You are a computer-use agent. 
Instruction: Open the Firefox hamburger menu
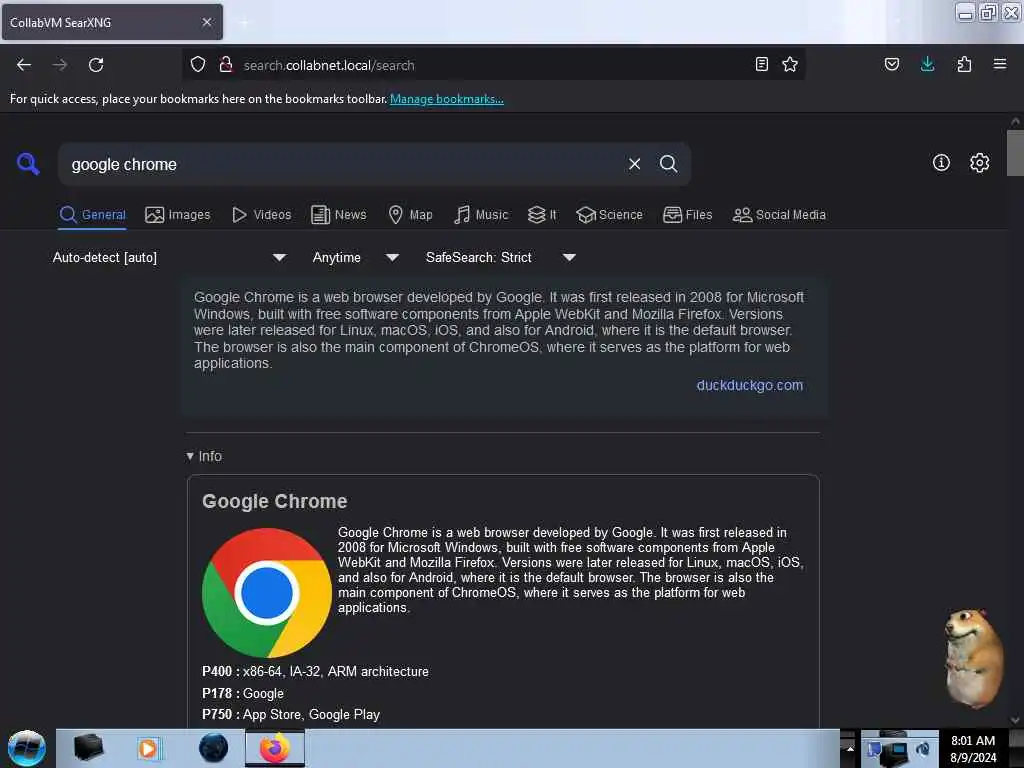1000,64
